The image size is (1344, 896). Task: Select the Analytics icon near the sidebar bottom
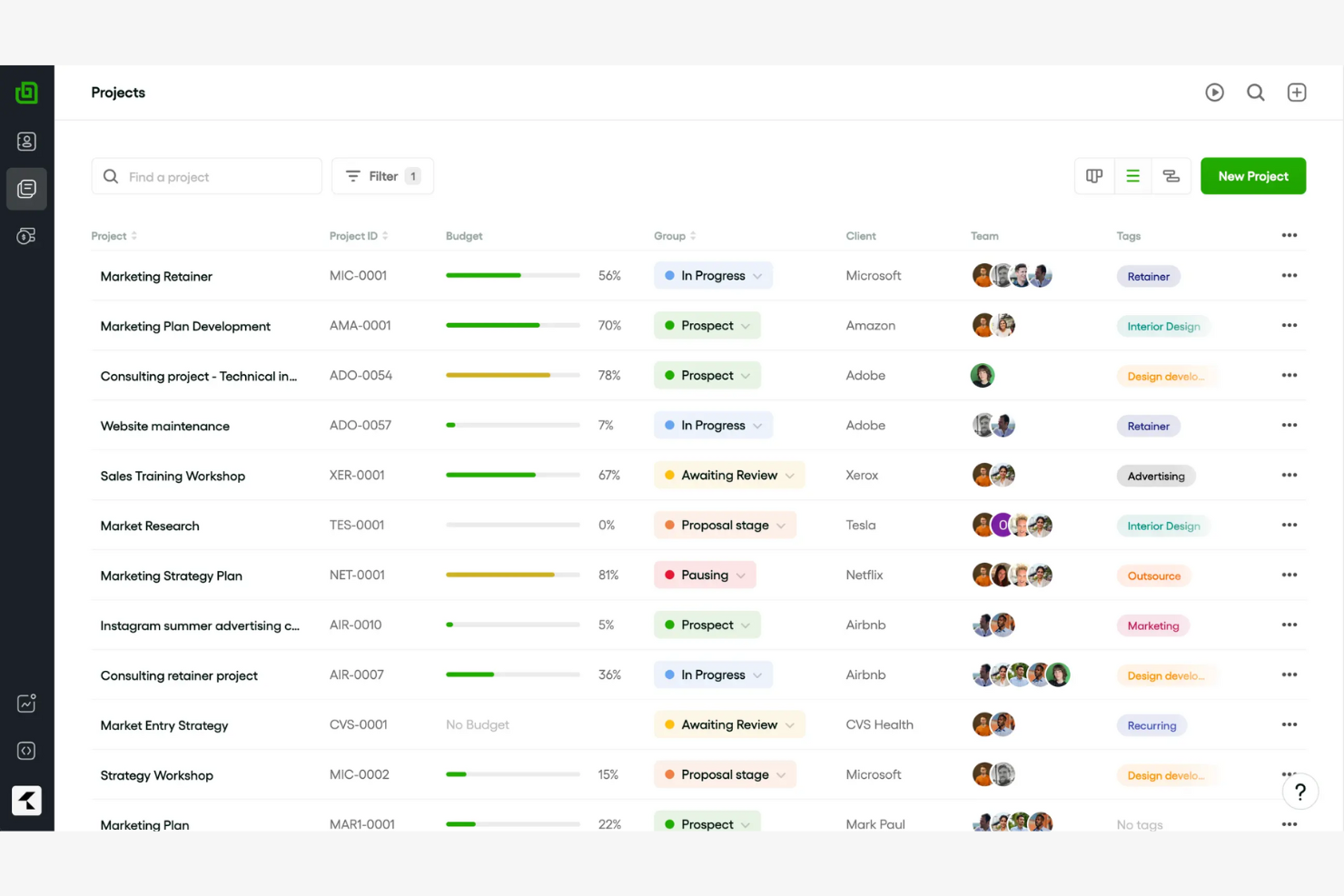(x=26, y=703)
